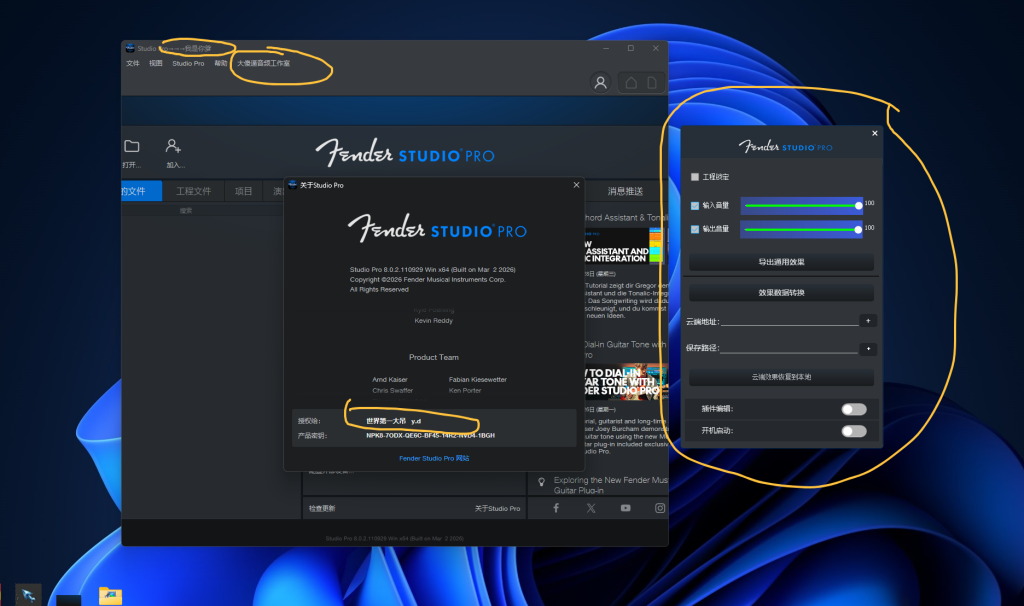Open the 消息推送 tab

(625, 191)
